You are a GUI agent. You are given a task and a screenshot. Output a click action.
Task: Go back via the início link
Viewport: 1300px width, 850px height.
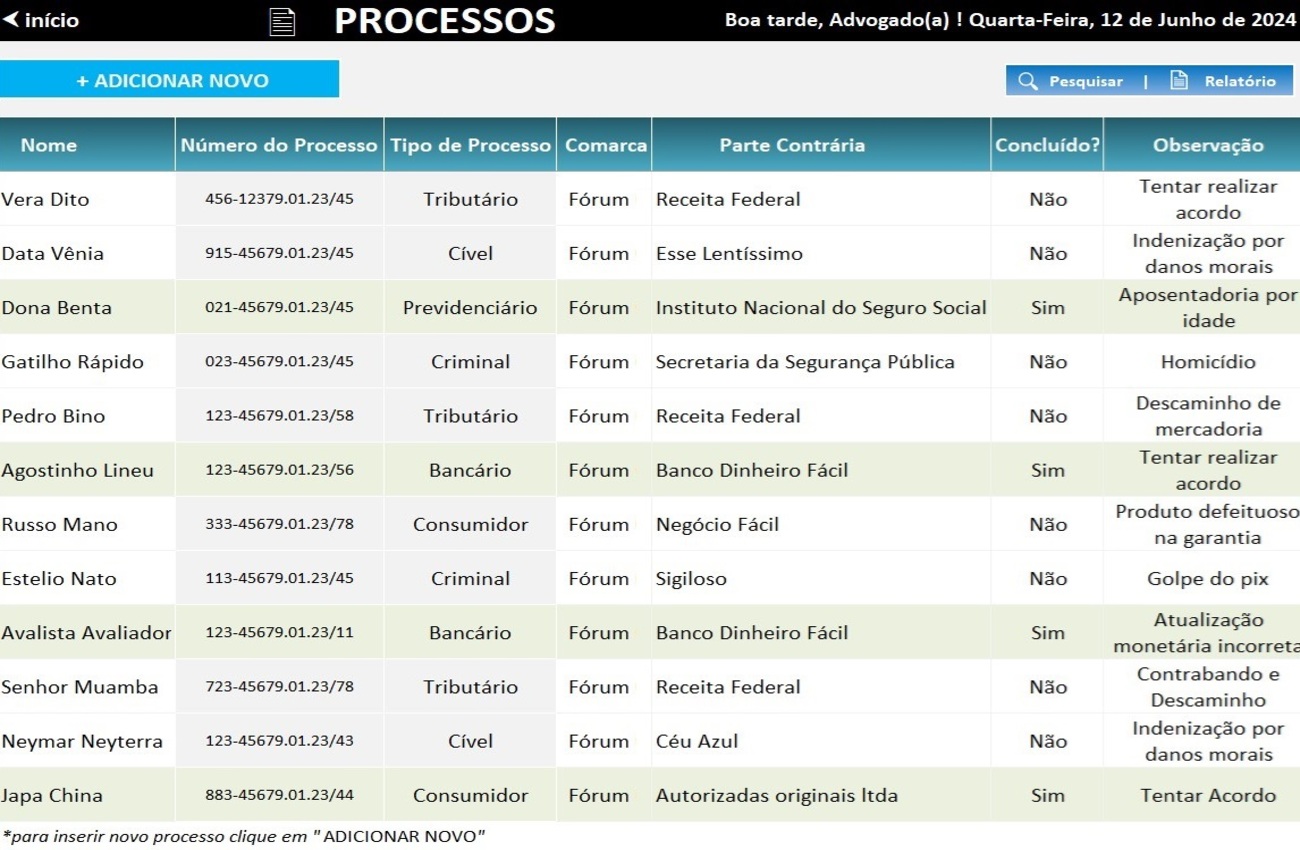click(51, 20)
